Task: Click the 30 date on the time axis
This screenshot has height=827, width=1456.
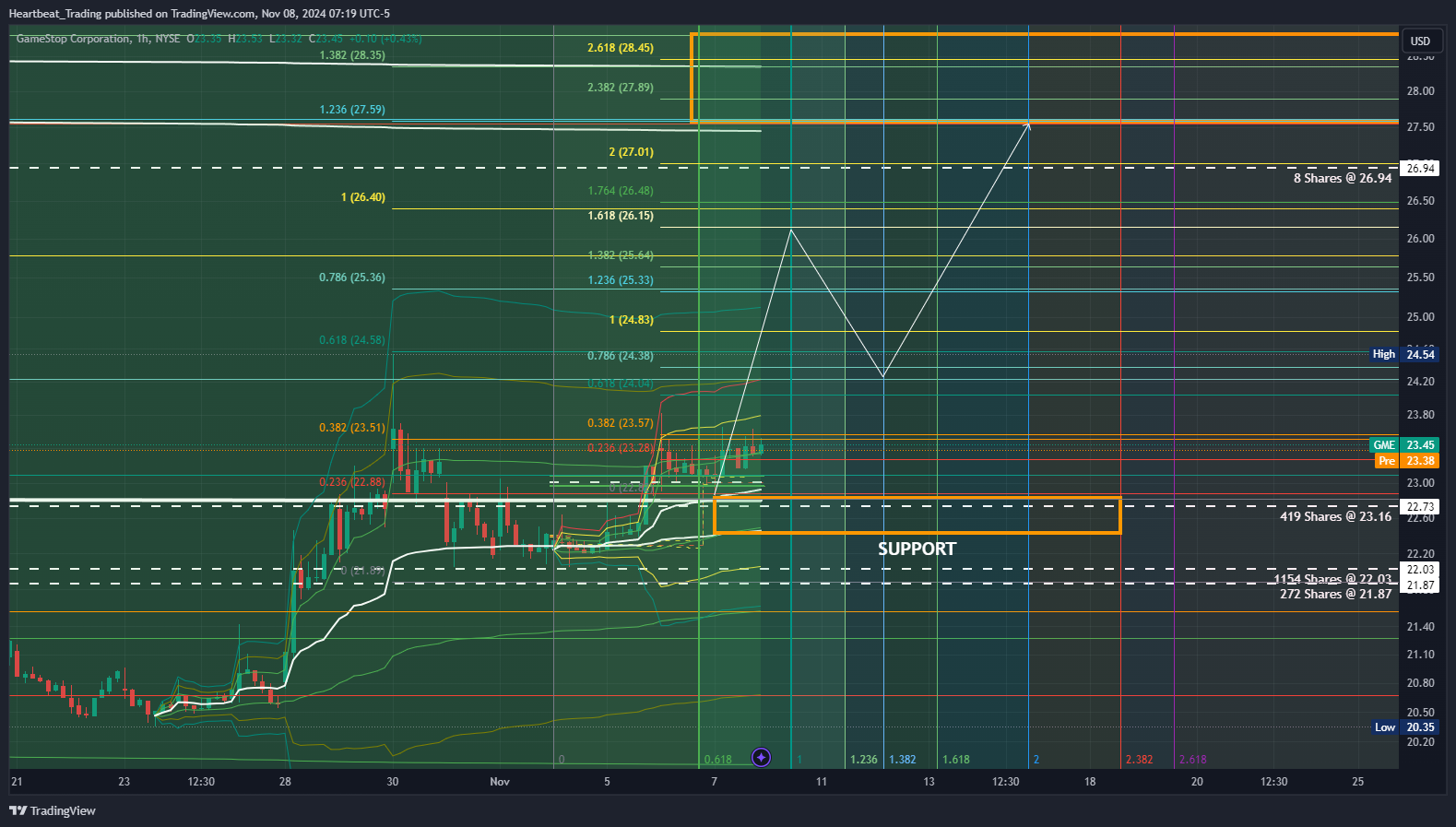Action: [x=393, y=782]
